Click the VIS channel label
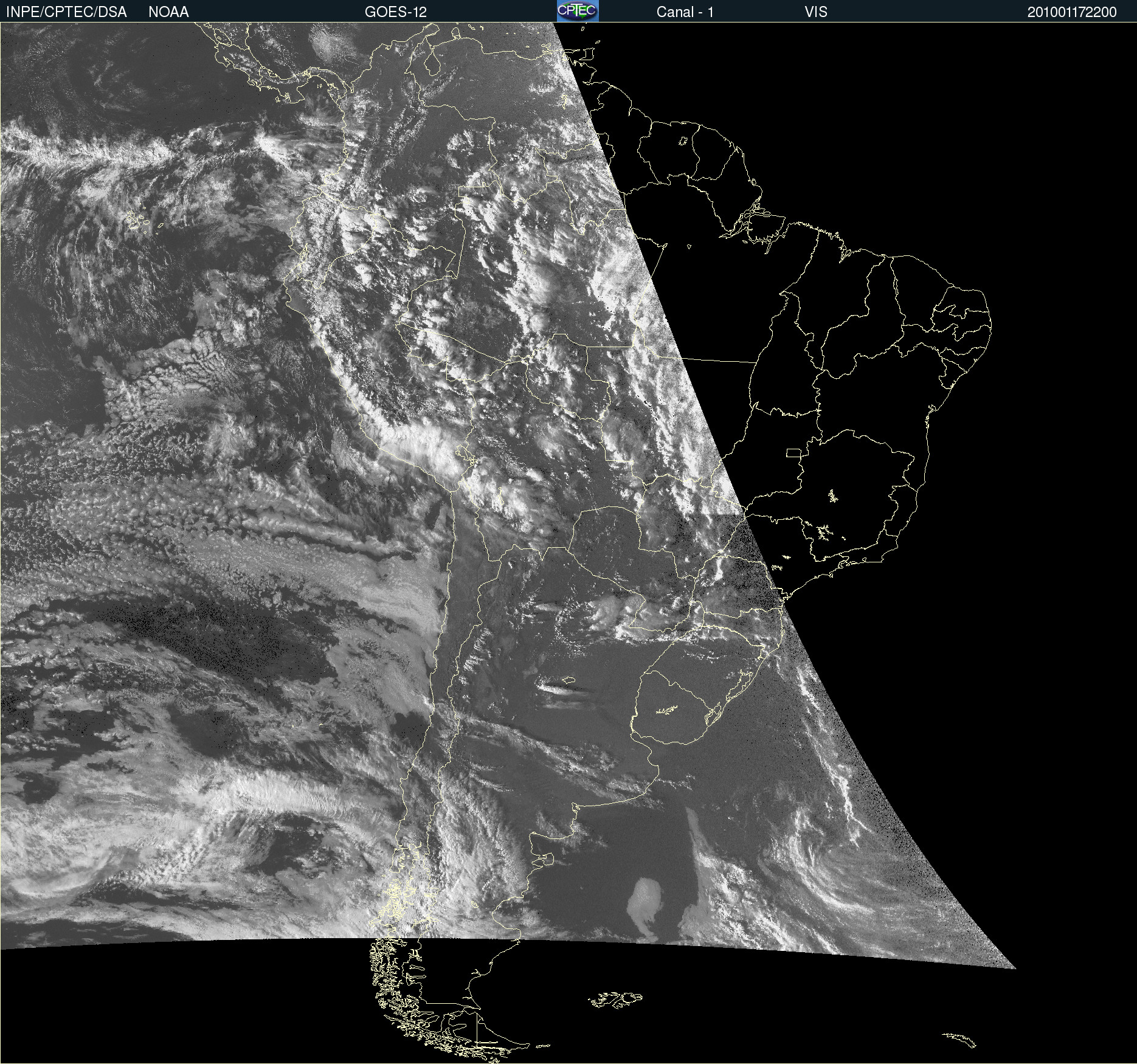This screenshot has width=1137, height=1064. pos(816,12)
